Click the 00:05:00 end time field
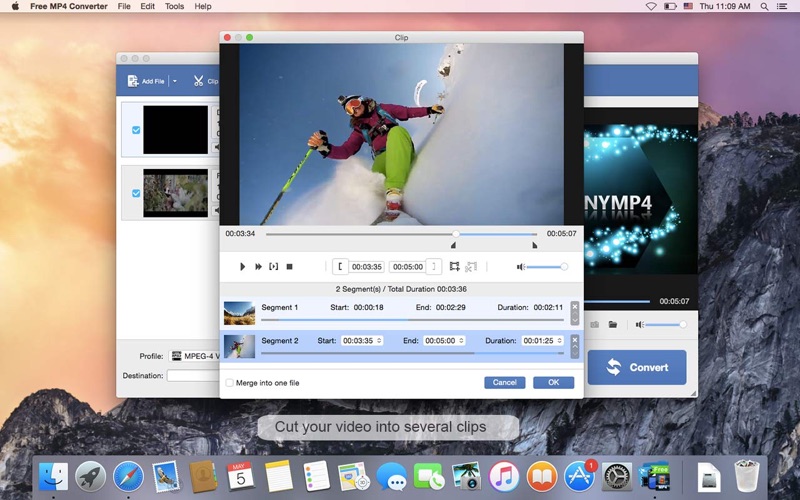800x500 pixels. pos(408,267)
